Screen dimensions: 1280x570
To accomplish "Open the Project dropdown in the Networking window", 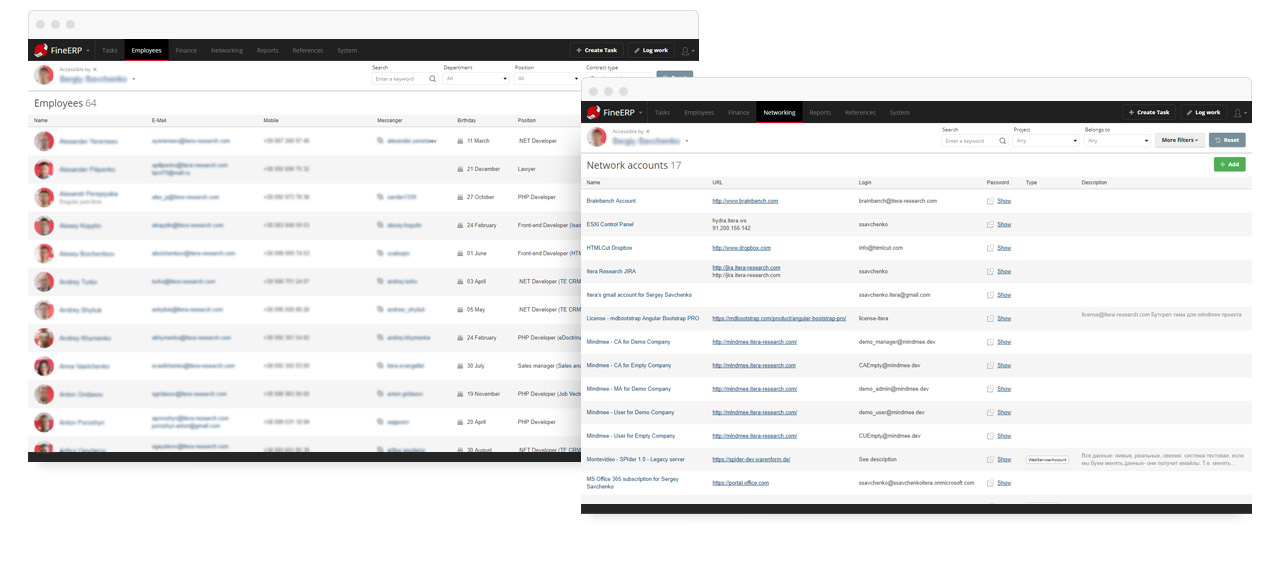I will (x=1046, y=141).
